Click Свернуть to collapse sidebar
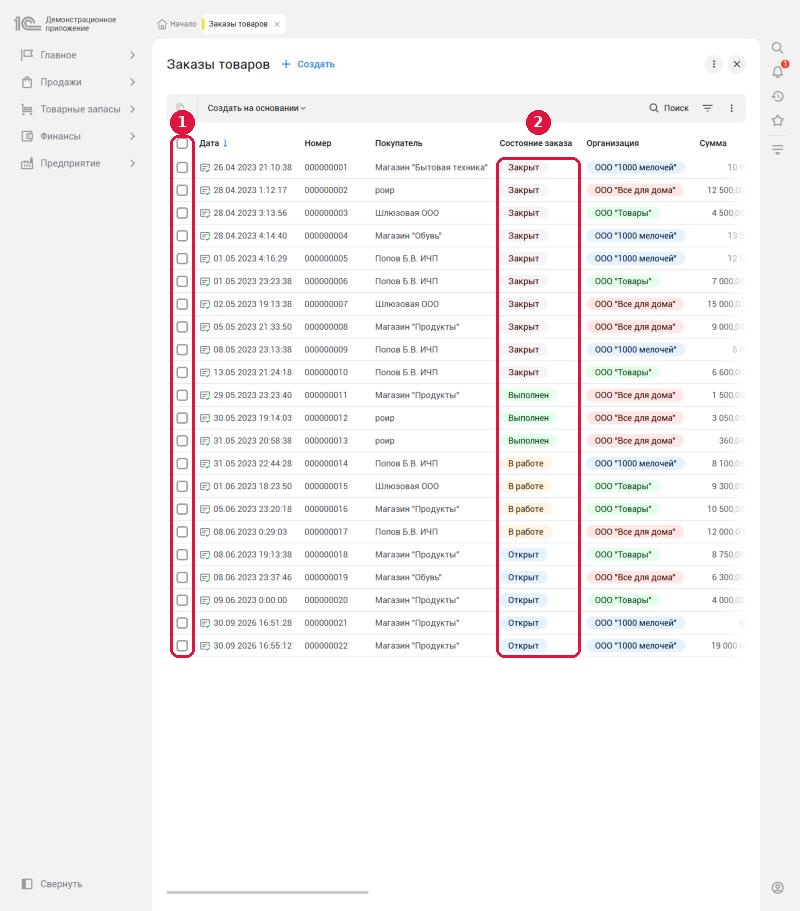The image size is (800, 911). point(52,884)
